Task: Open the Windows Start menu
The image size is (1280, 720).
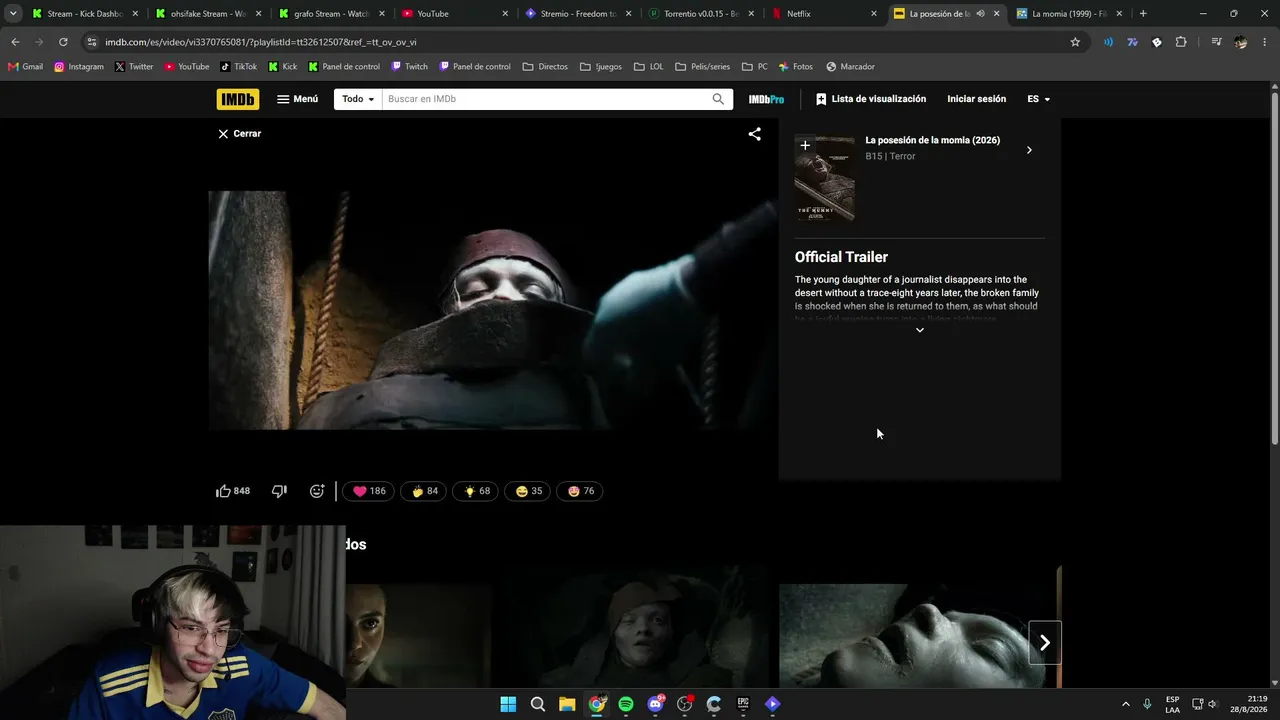Action: [508, 704]
